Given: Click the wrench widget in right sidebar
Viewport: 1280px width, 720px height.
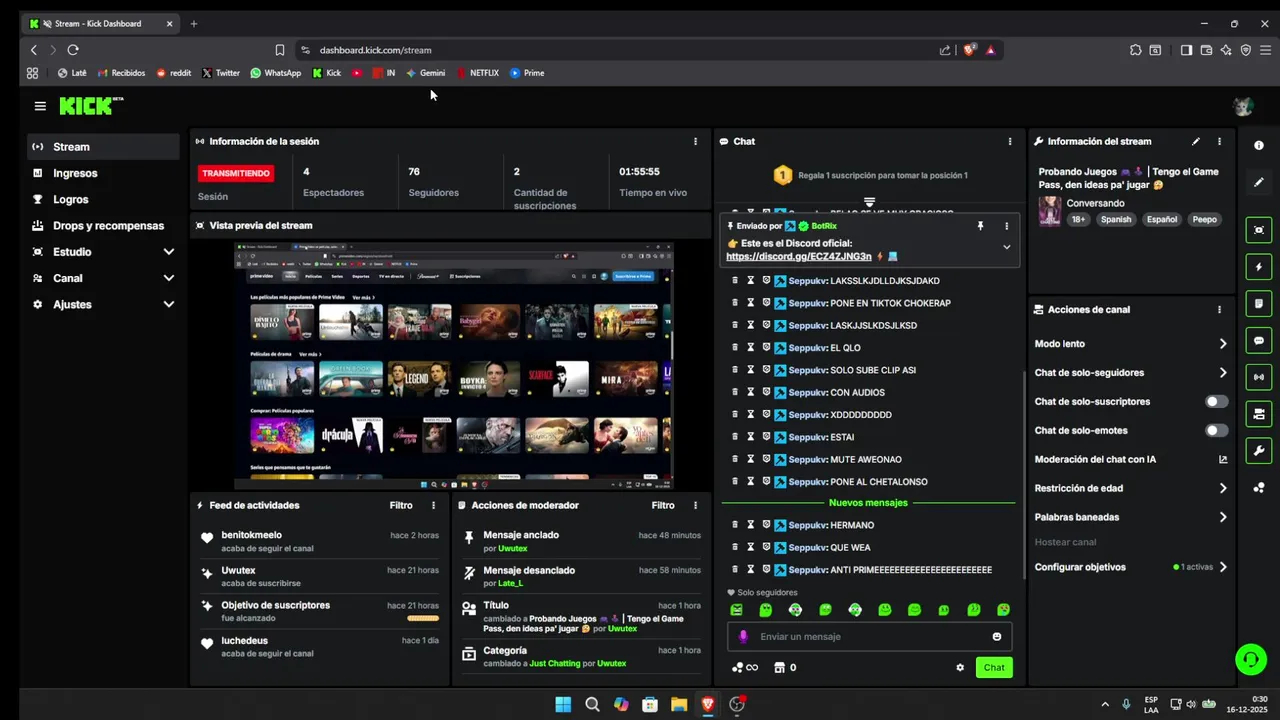Looking at the screenshot, I should [1259, 451].
